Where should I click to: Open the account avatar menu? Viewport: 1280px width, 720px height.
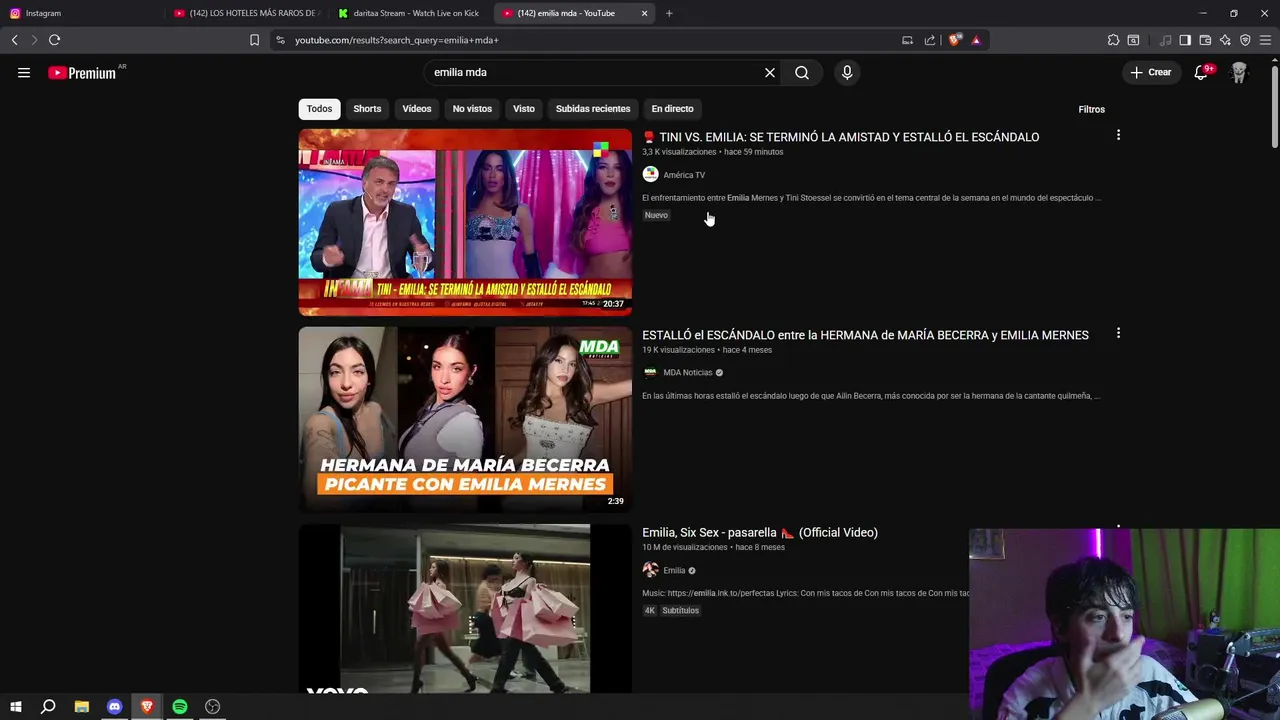coord(1239,72)
